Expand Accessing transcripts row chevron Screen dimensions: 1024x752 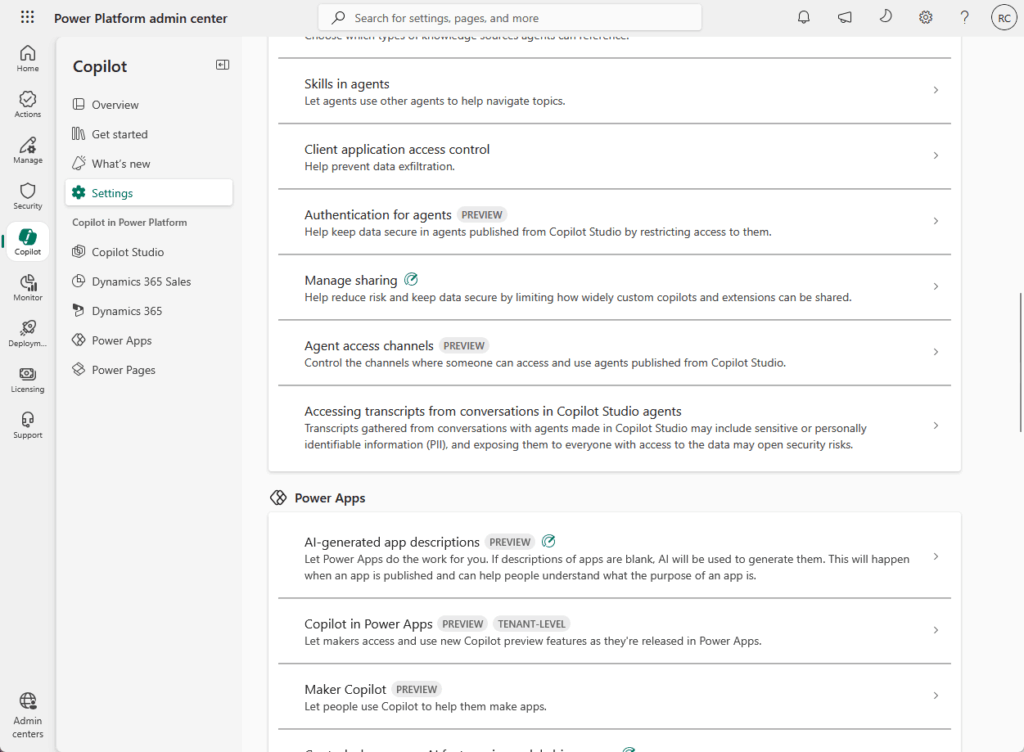tap(936, 426)
